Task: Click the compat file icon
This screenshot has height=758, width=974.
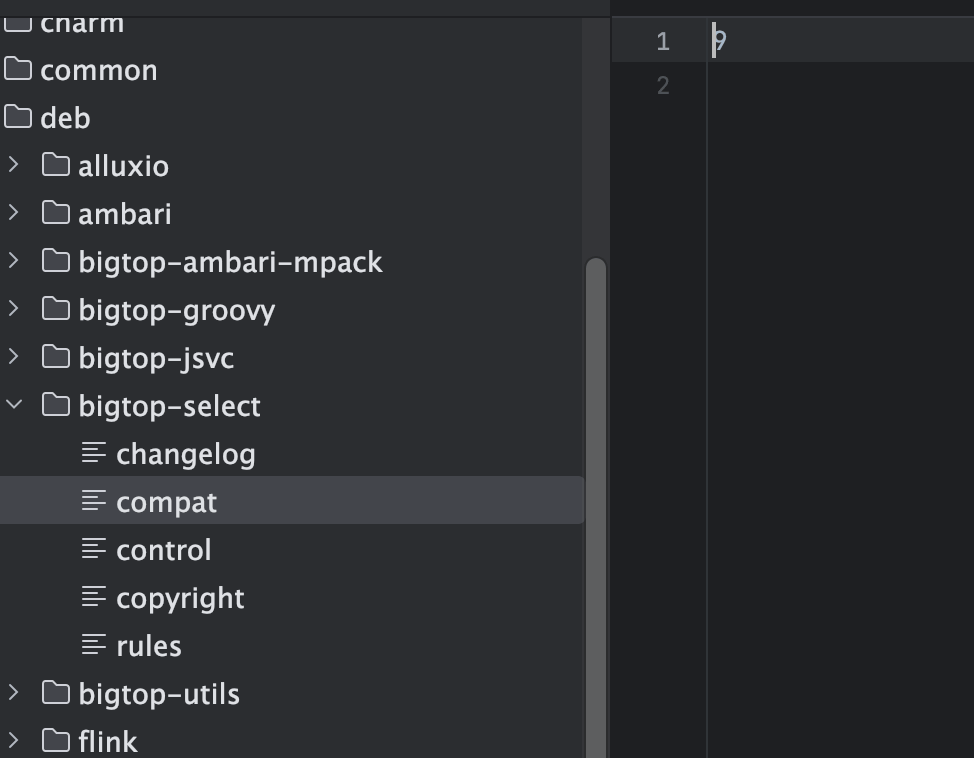Action: tap(94, 501)
